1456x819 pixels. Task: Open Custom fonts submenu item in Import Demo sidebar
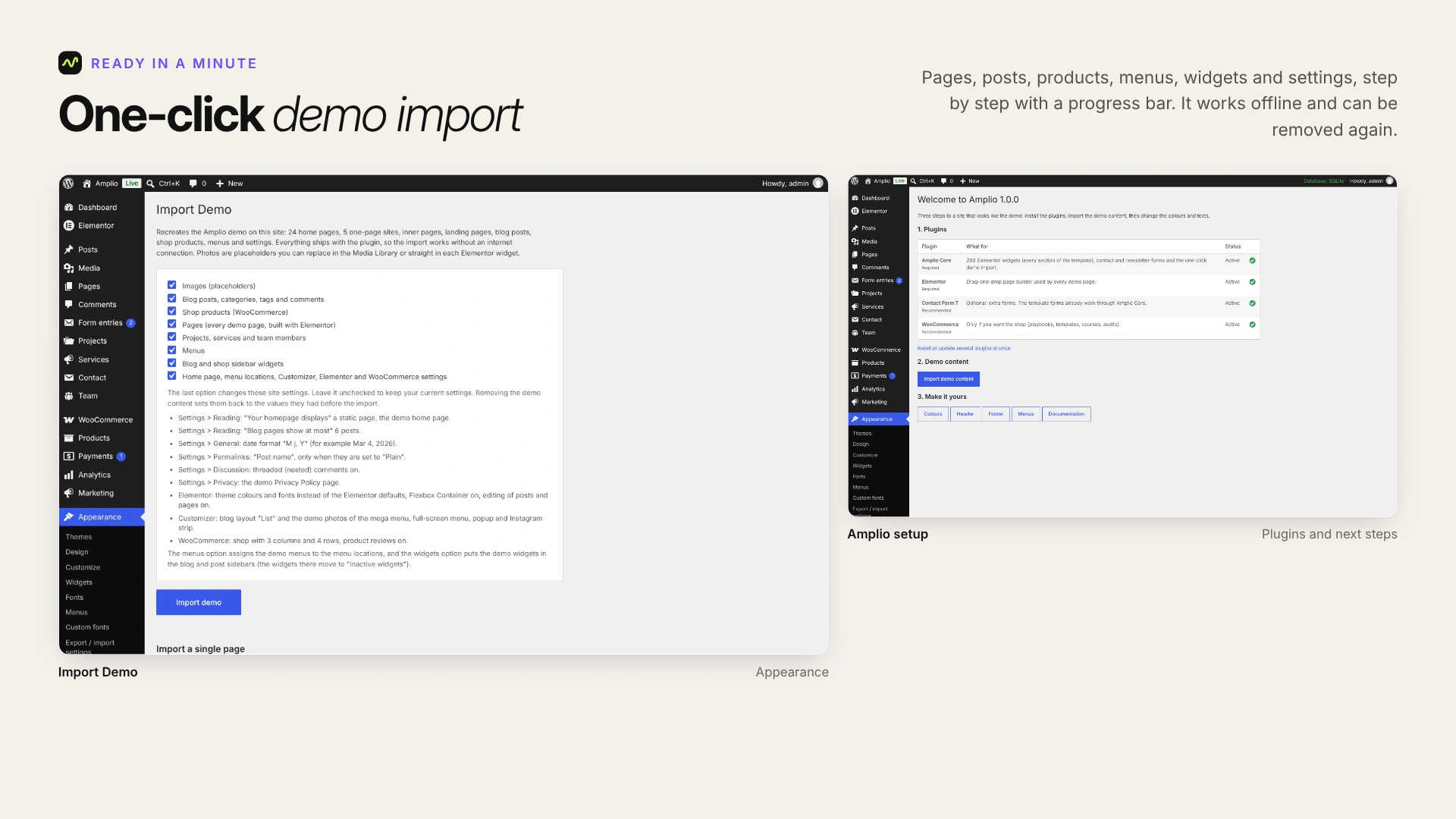coord(87,627)
